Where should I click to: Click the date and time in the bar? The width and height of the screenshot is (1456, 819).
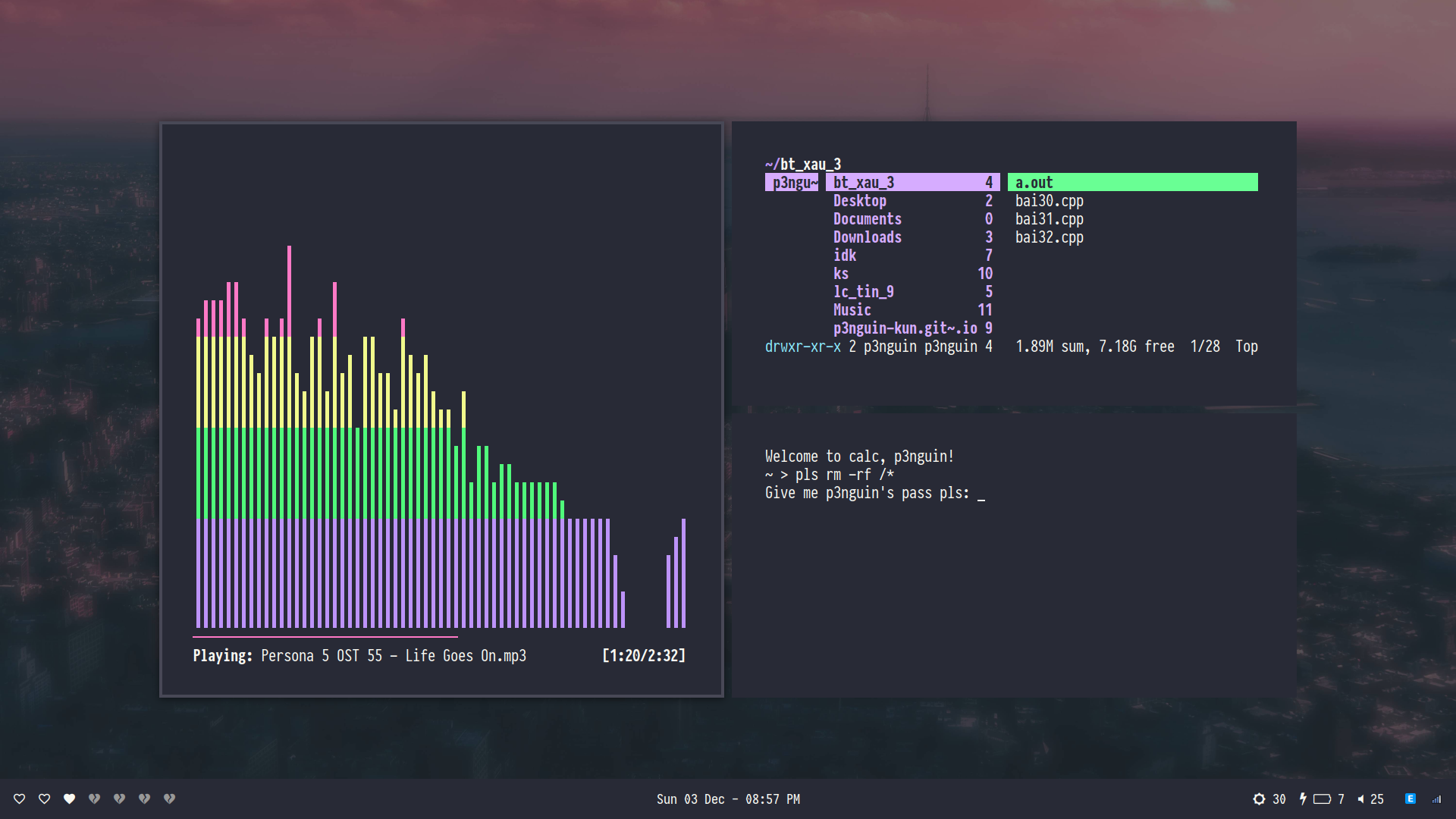[728, 799]
